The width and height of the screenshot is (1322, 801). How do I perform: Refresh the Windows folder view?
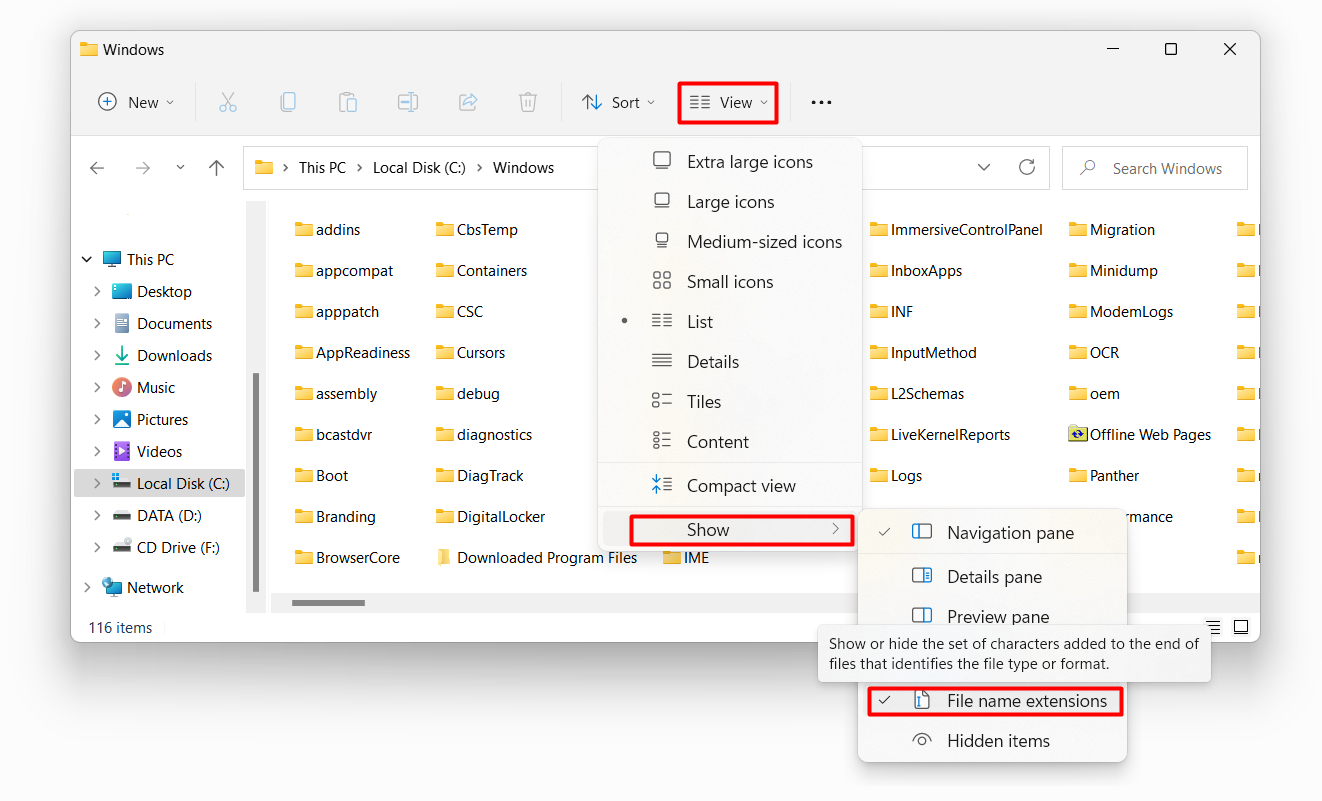pyautogui.click(x=1026, y=167)
